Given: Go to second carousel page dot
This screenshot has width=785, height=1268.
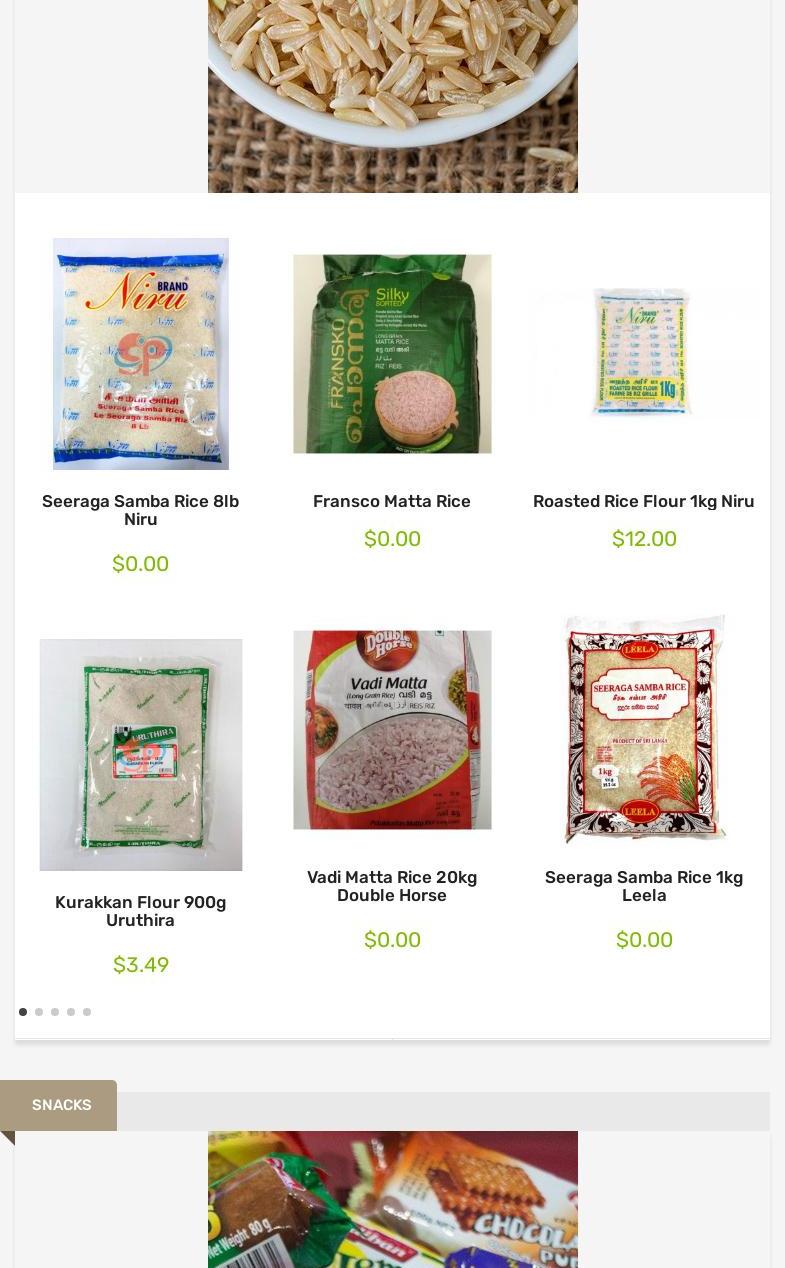Looking at the screenshot, I should tap(39, 1012).
